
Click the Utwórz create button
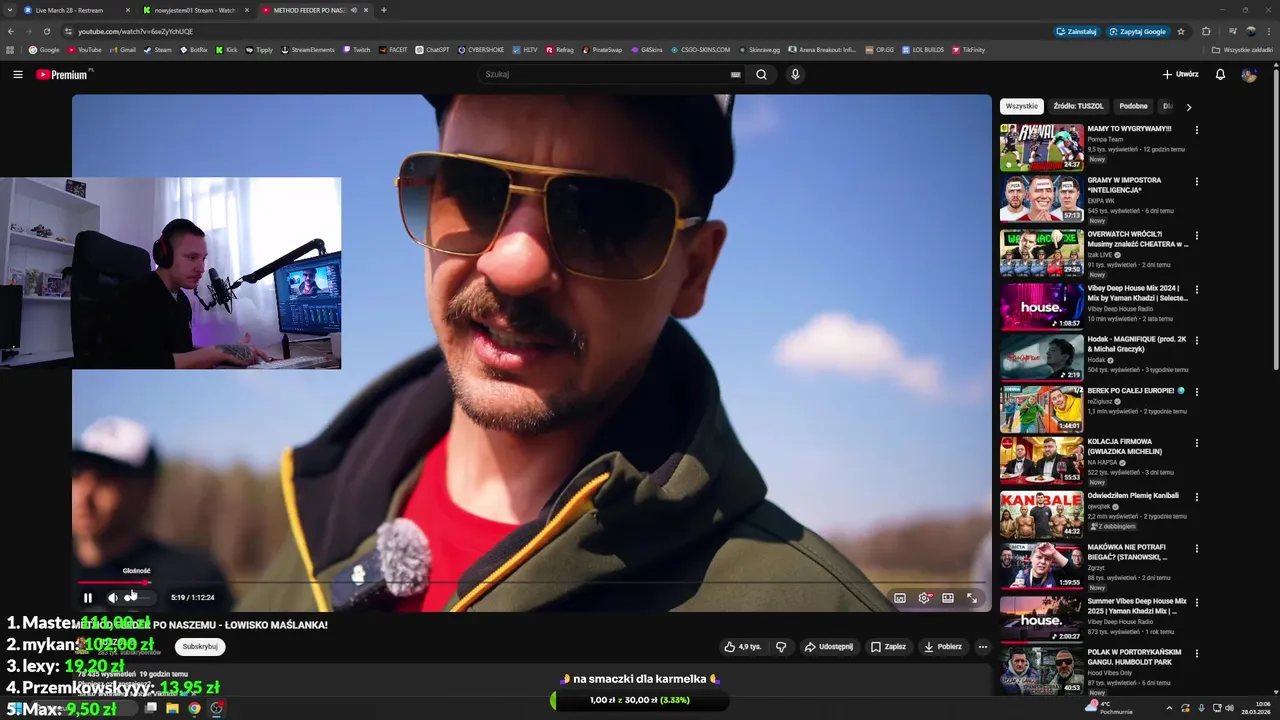(1180, 74)
